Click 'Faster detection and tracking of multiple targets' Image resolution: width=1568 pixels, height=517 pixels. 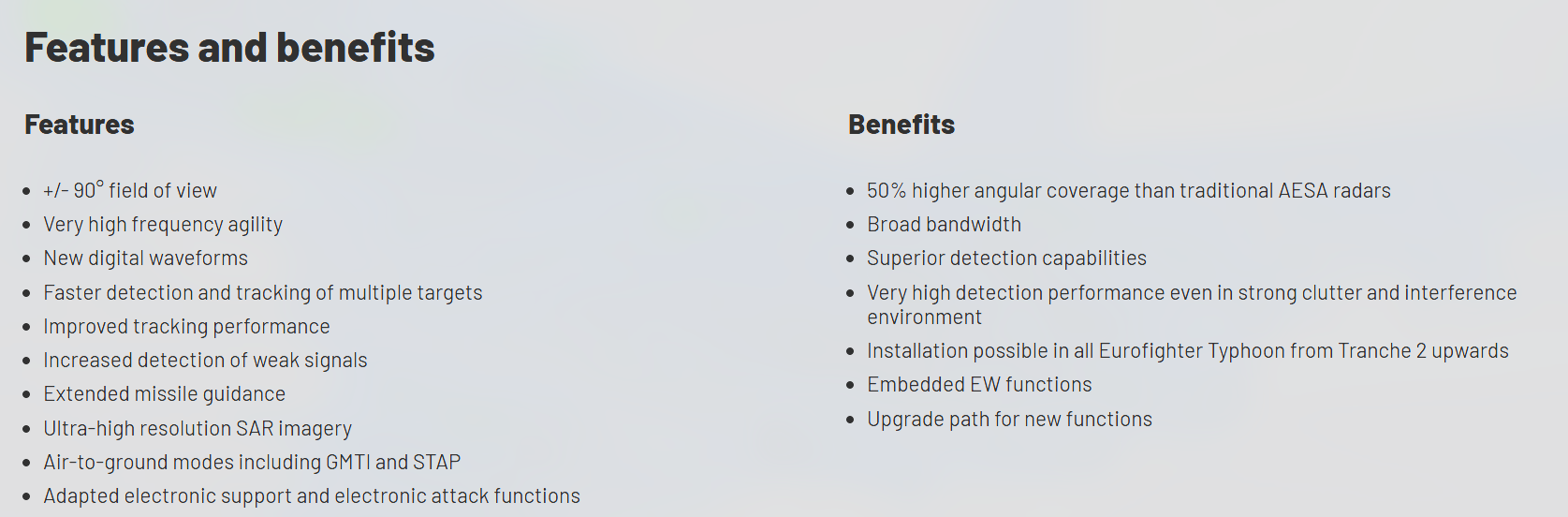tap(263, 293)
